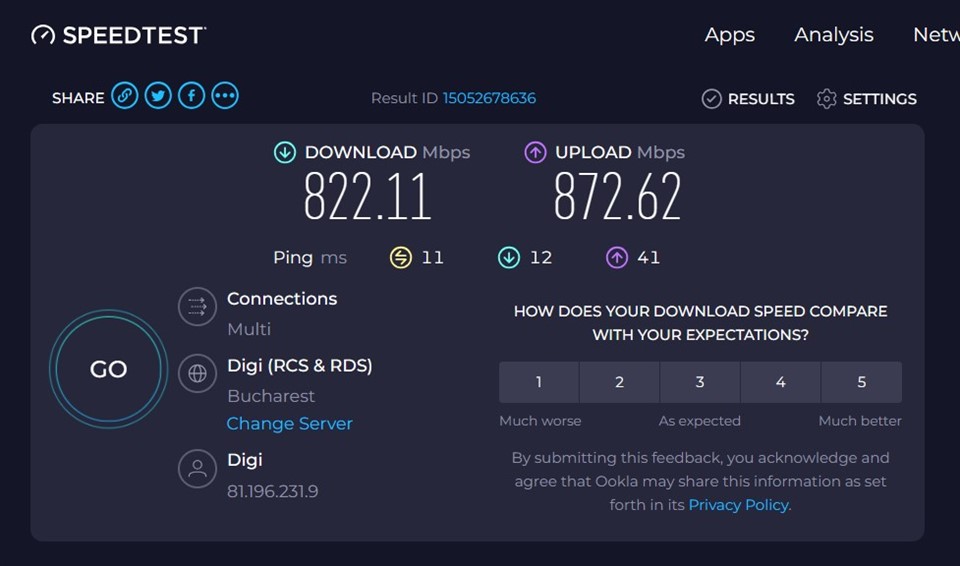Click the Change Server link

289,424
